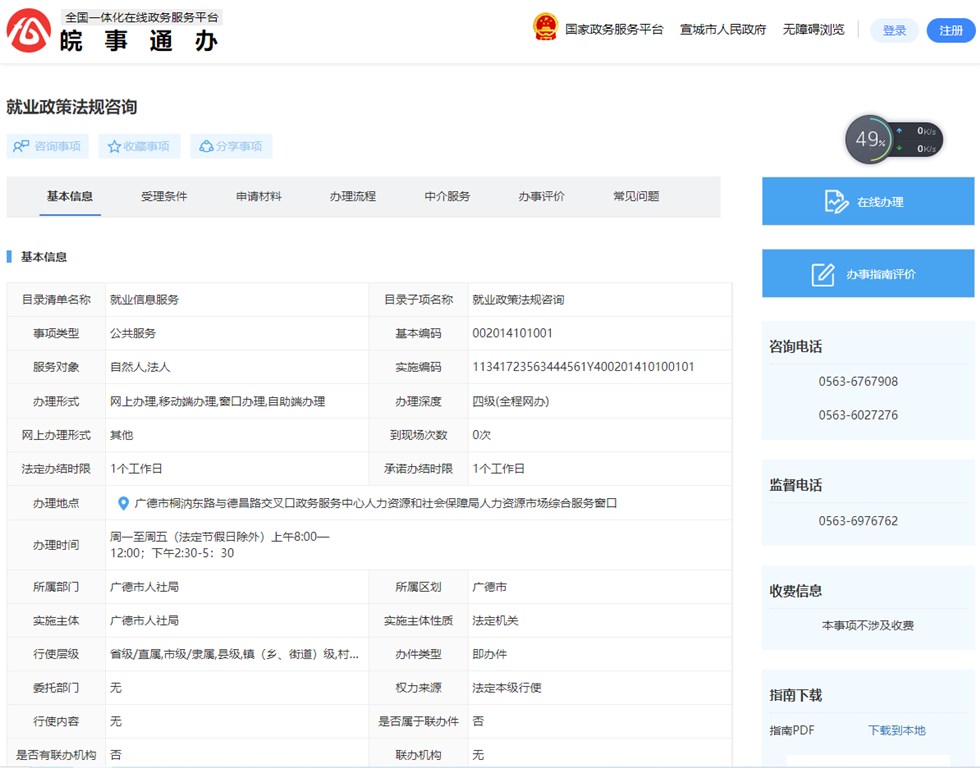View the 办事评价 tab
Viewport: 980px width, 768px height.
pyautogui.click(x=541, y=196)
